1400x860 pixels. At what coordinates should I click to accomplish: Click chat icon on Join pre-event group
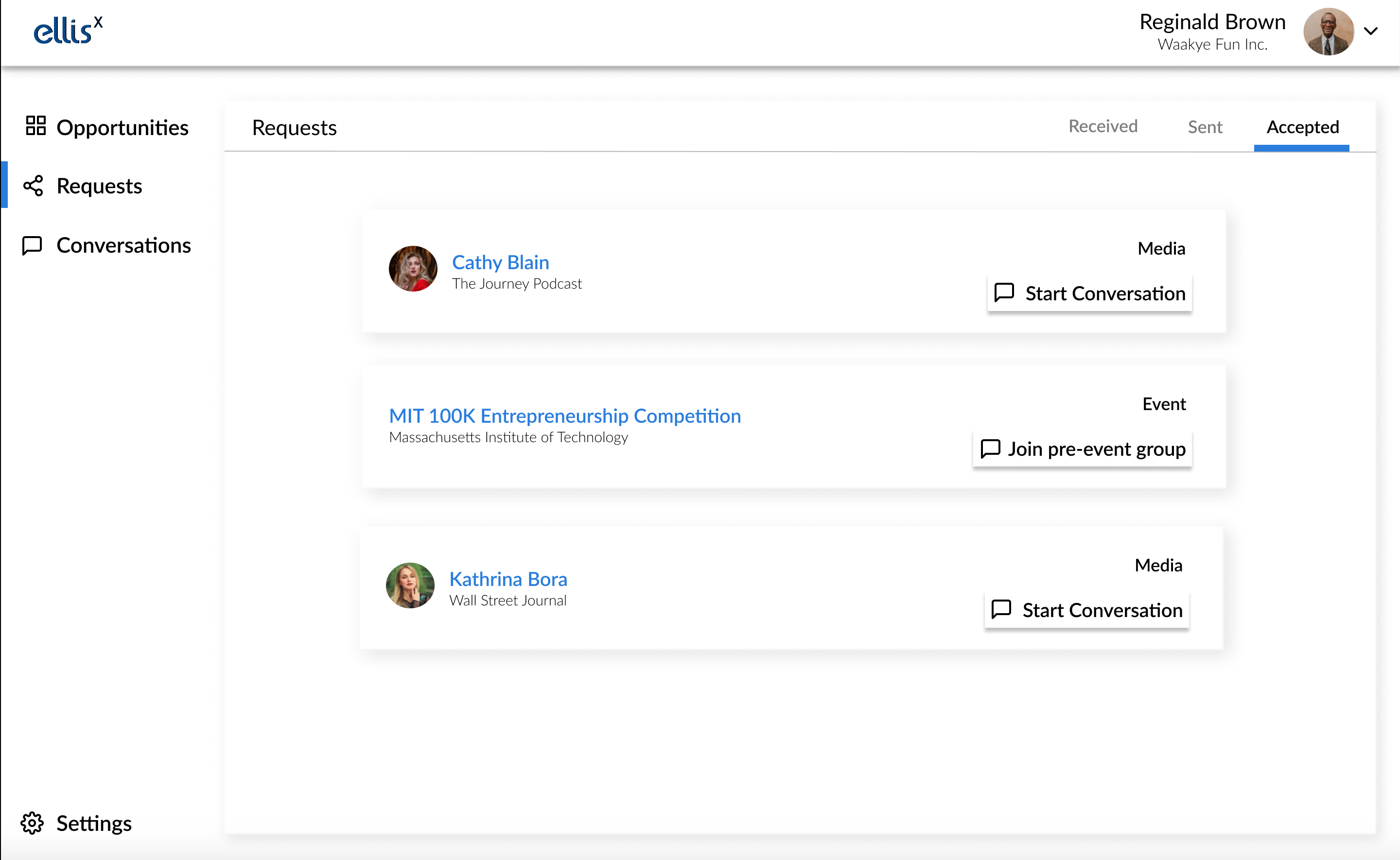pyautogui.click(x=990, y=448)
